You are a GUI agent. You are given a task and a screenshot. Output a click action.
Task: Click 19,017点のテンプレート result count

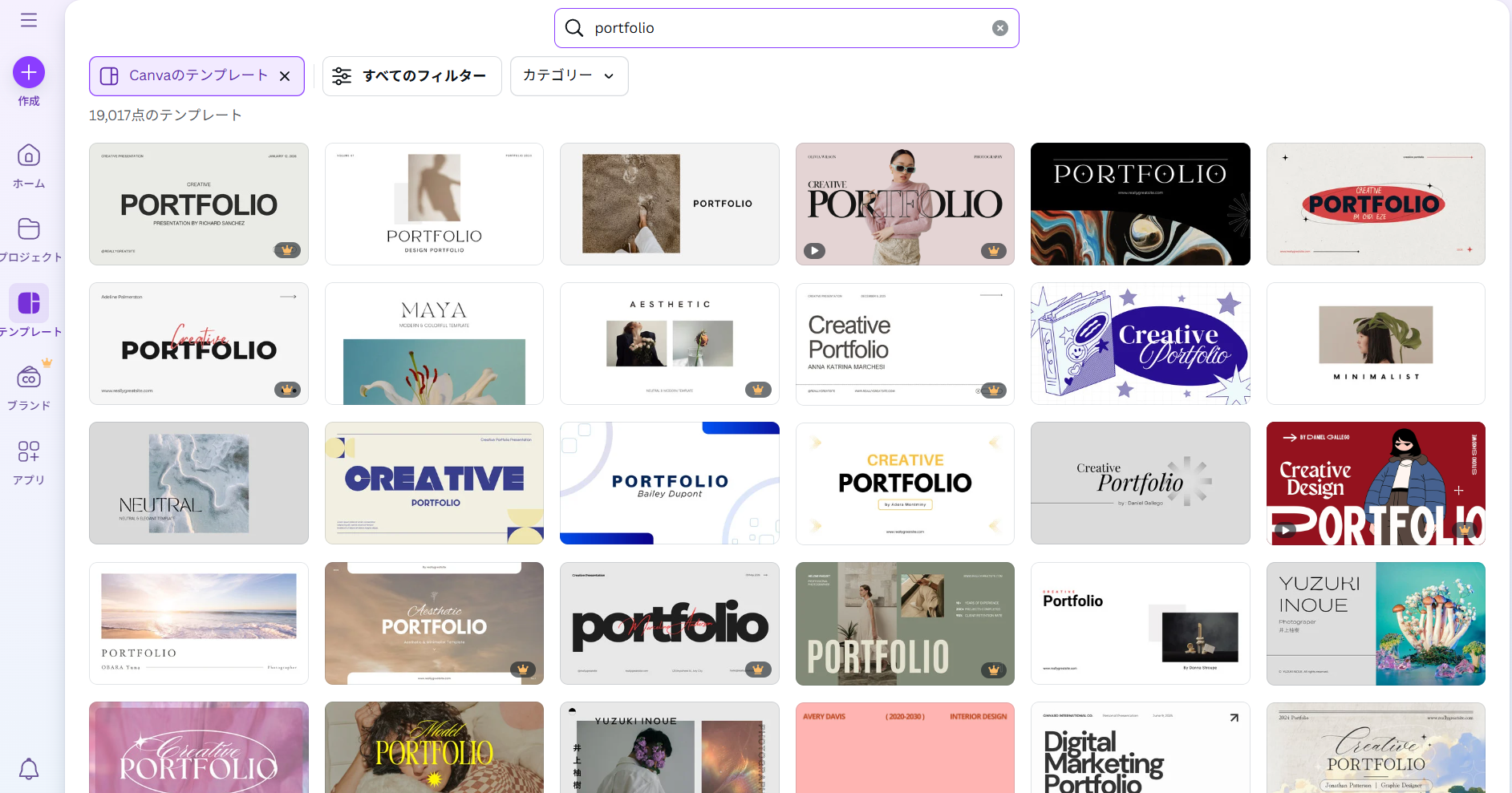click(x=165, y=115)
